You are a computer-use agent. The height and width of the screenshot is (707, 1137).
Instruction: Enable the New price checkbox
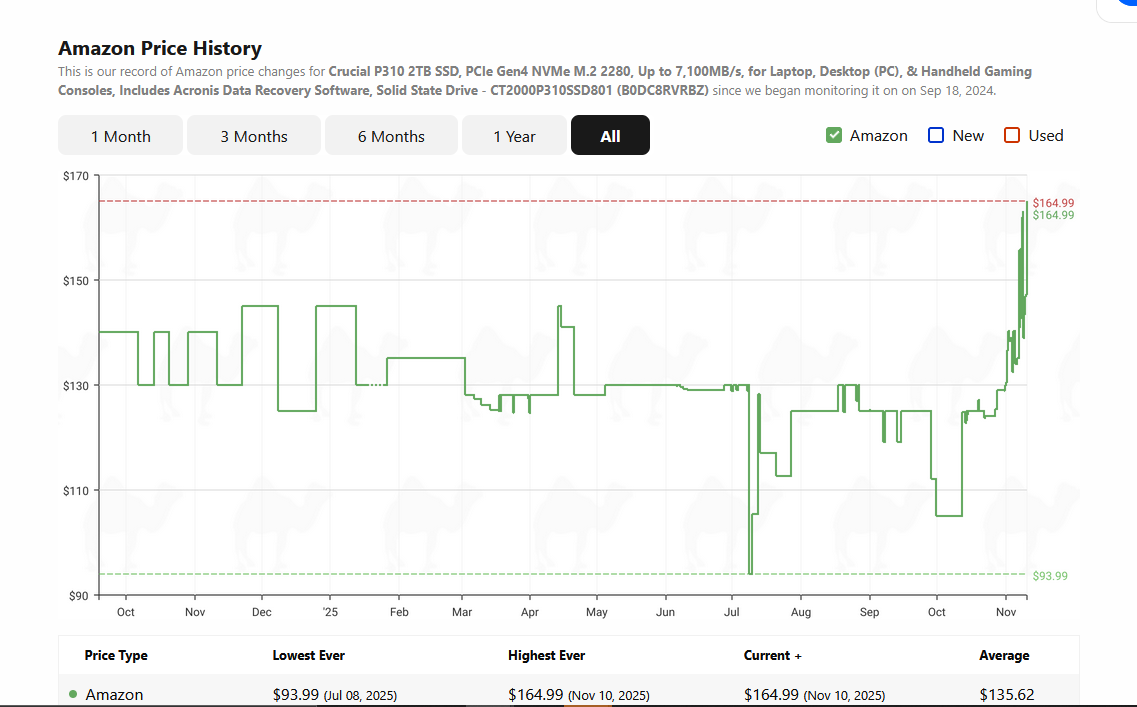[935, 136]
